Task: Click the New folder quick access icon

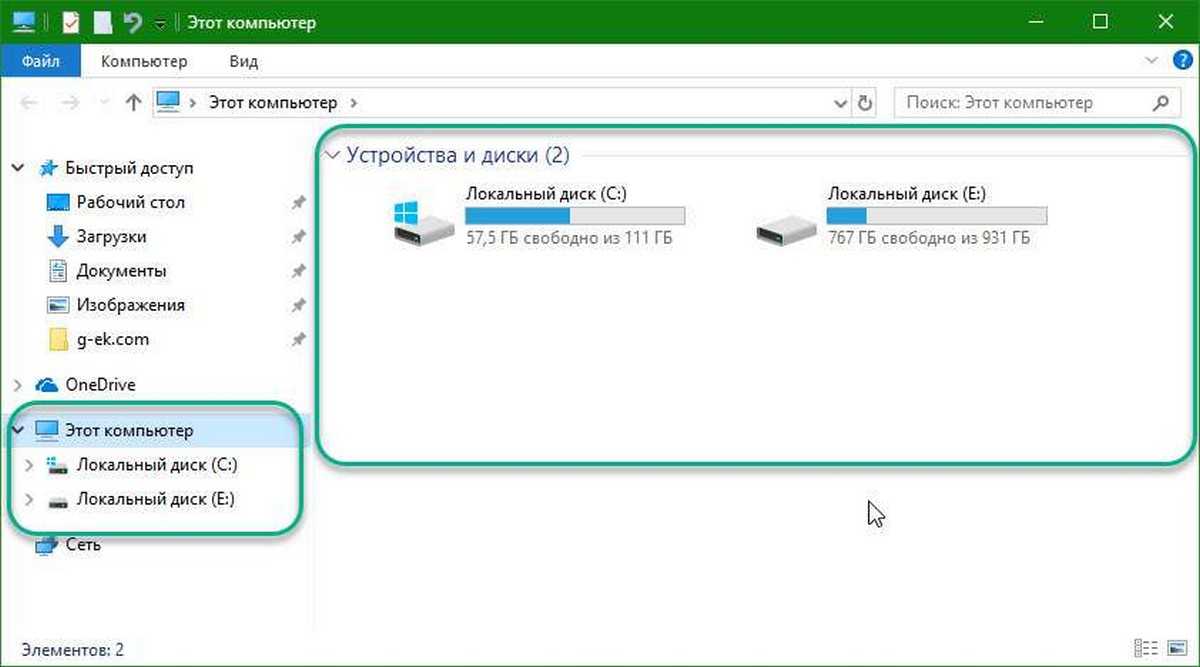Action: (x=101, y=21)
